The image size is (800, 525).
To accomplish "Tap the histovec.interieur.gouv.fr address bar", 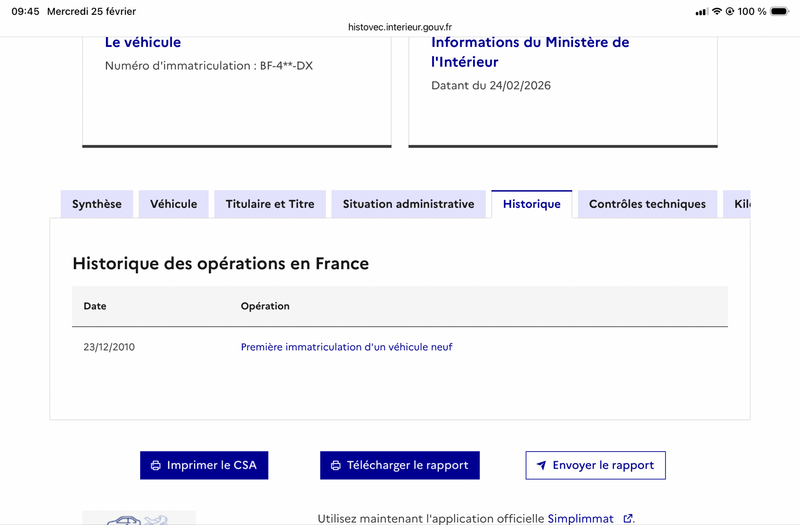I will 400,27.
